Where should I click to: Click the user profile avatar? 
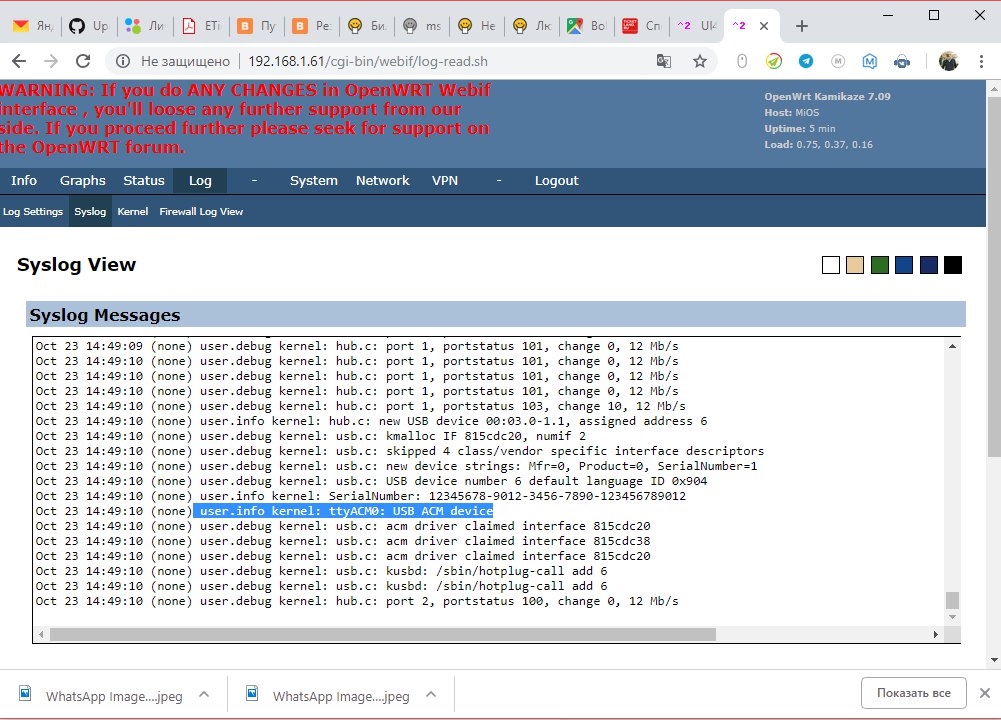[948, 61]
